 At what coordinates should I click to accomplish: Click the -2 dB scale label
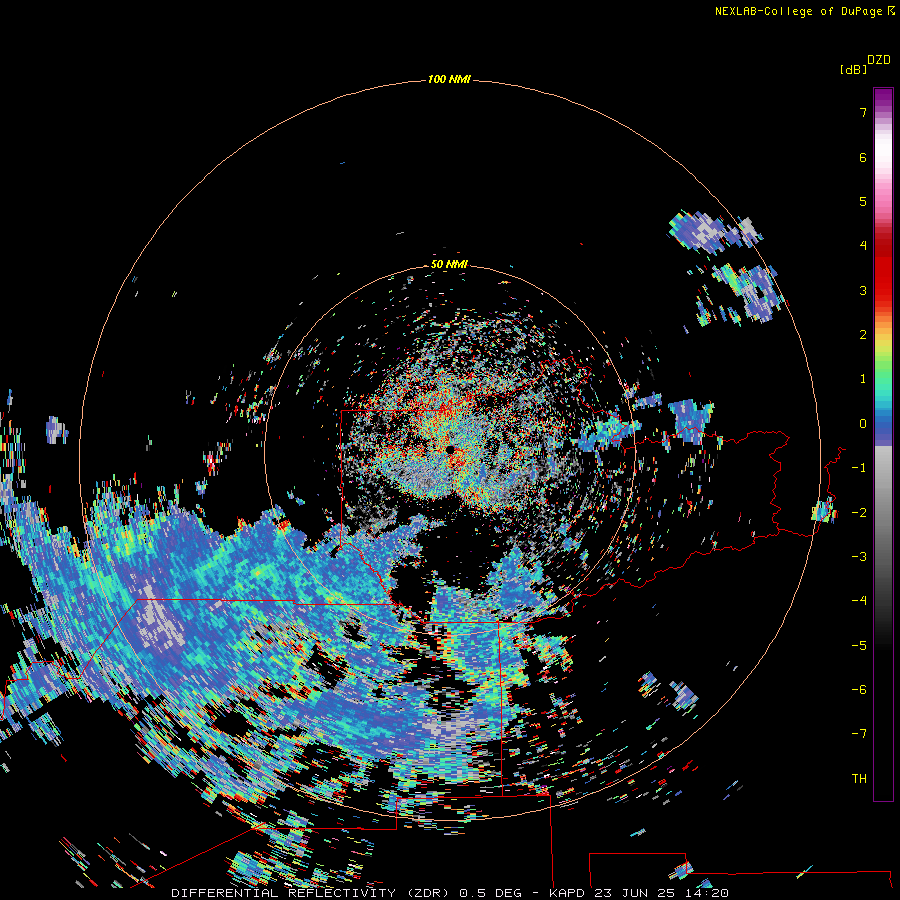pos(859,513)
